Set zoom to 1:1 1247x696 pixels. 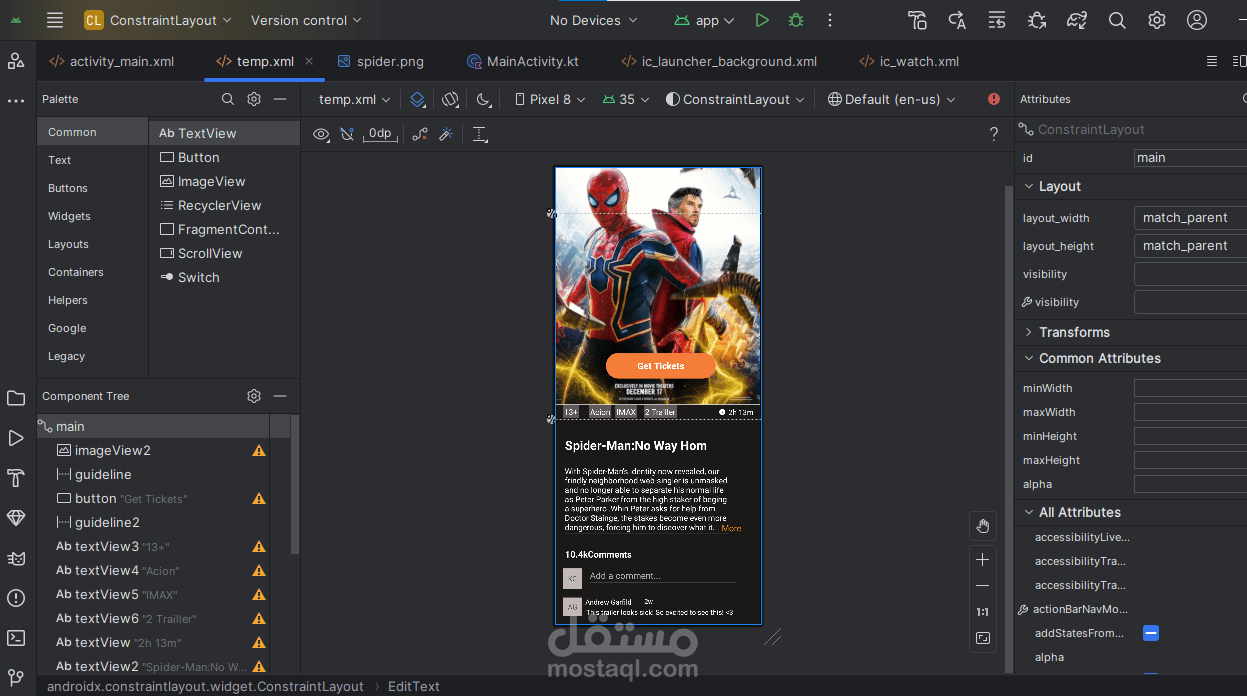coord(983,612)
